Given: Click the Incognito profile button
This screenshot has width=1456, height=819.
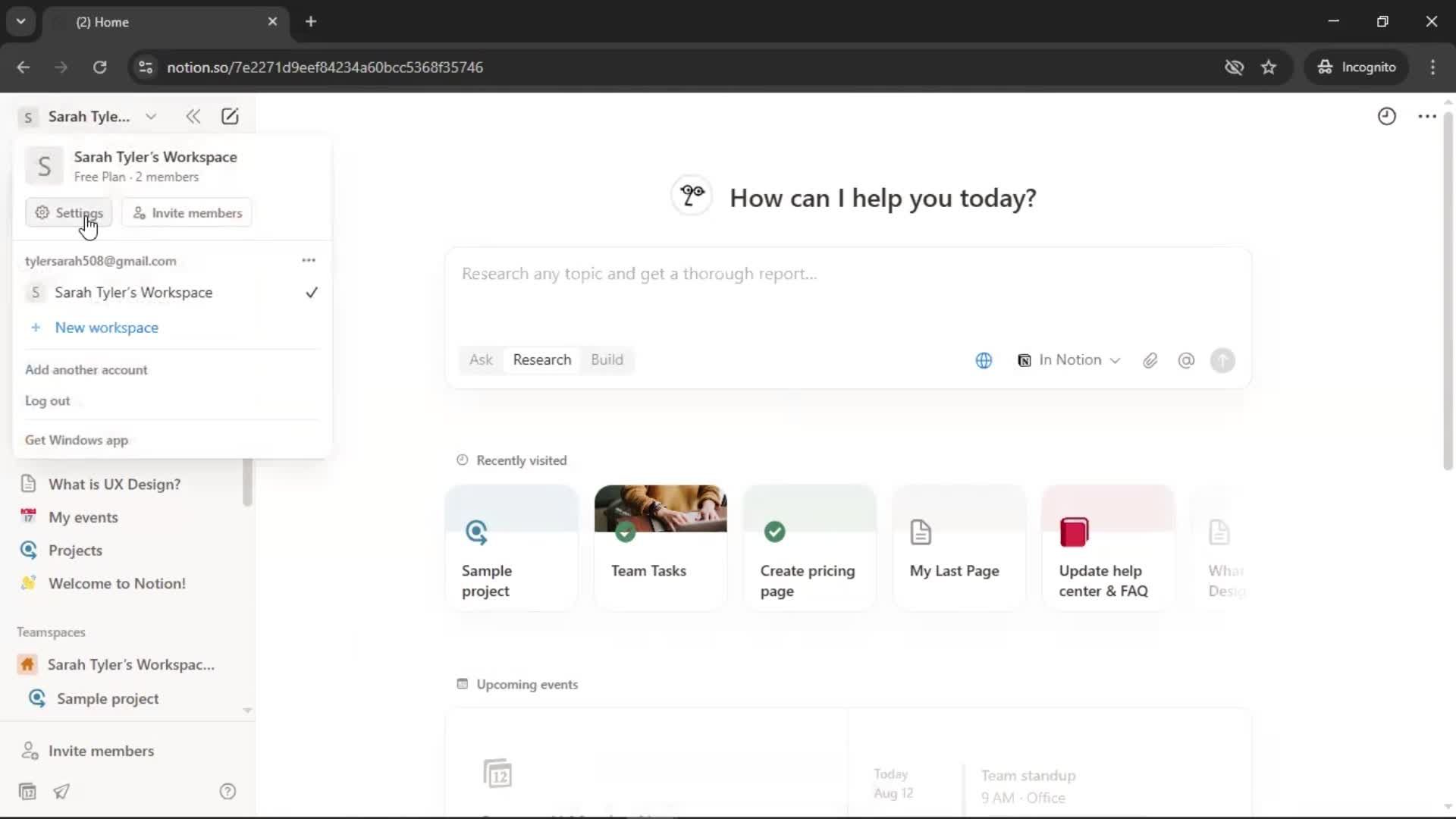Looking at the screenshot, I should (1357, 67).
